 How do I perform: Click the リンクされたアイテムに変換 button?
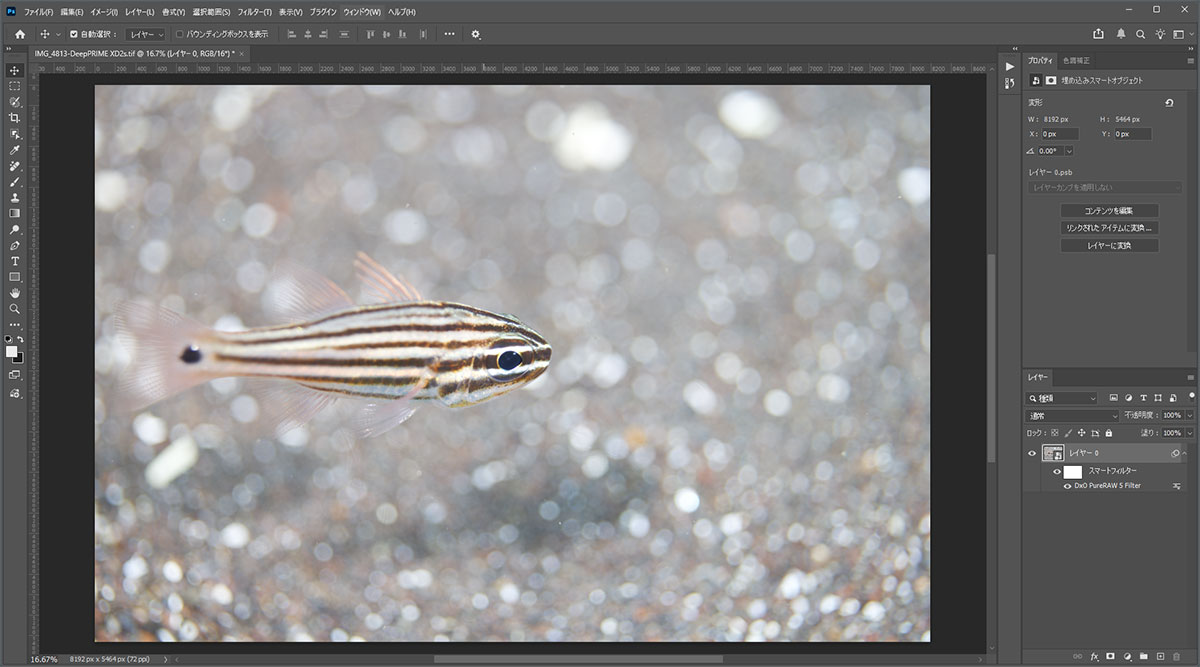1109,228
